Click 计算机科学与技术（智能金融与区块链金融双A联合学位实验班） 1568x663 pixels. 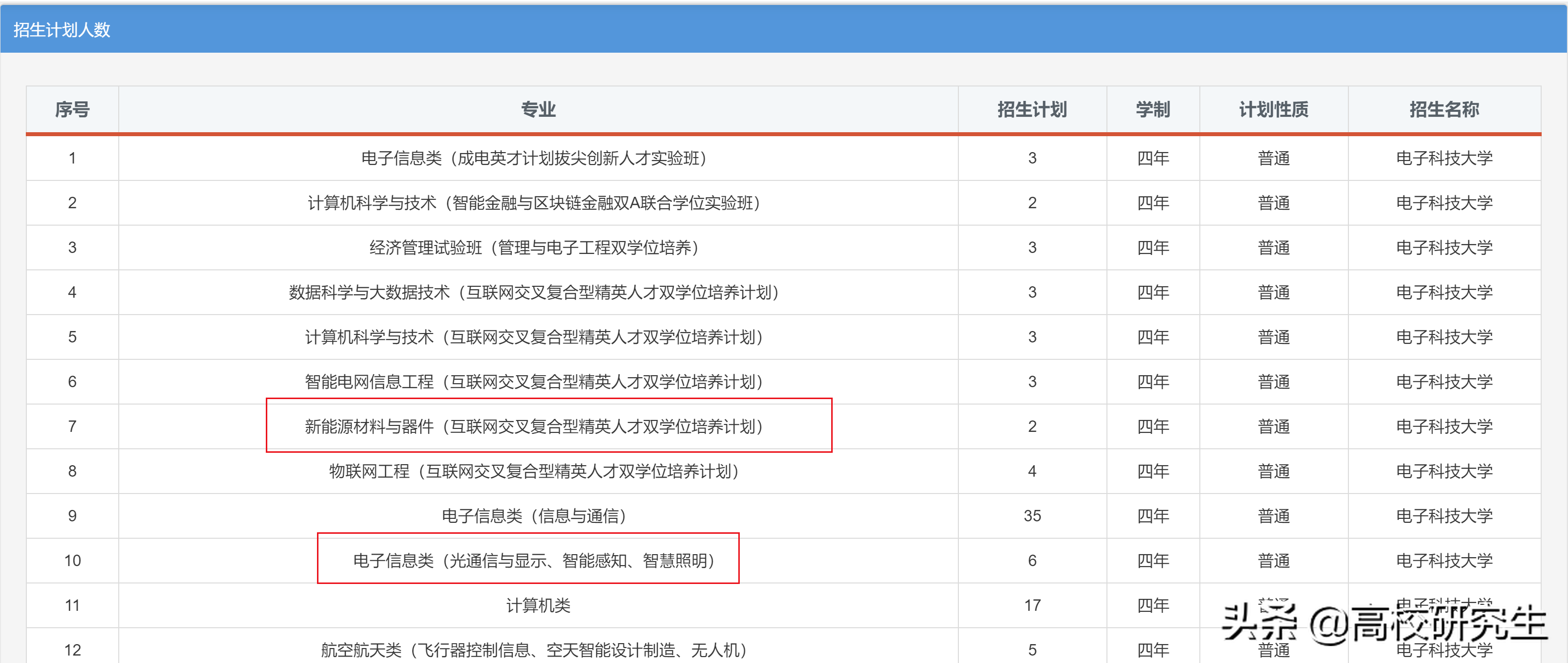[x=536, y=203]
